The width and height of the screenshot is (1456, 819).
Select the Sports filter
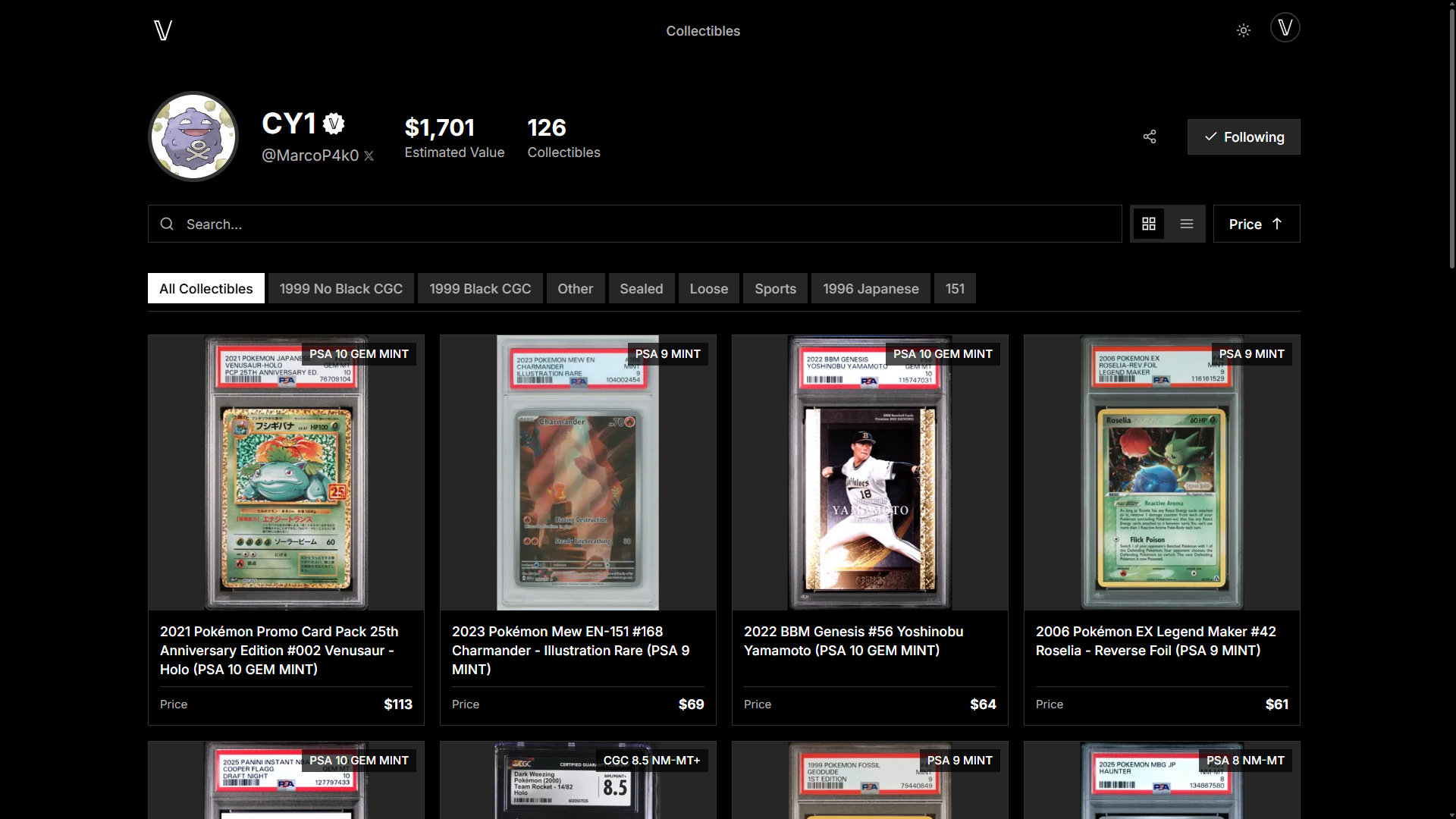[775, 288]
